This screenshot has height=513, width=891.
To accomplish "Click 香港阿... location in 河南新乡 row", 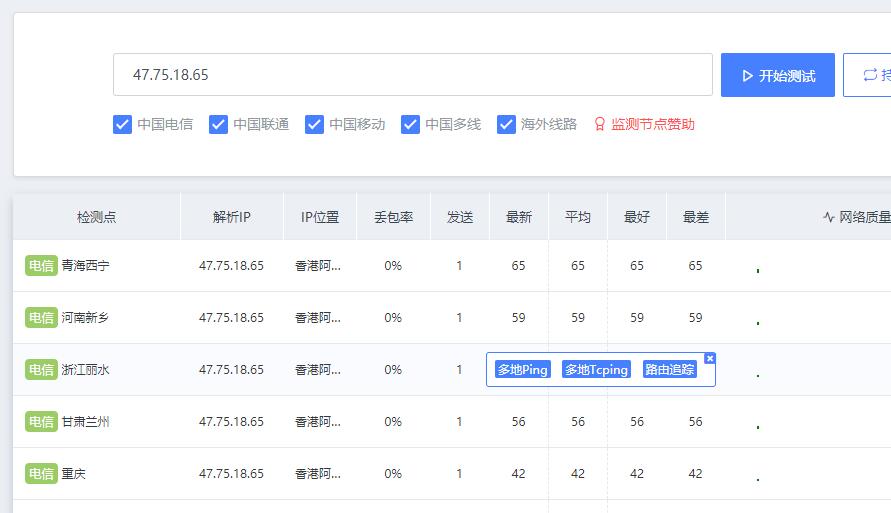I will (x=318, y=318).
